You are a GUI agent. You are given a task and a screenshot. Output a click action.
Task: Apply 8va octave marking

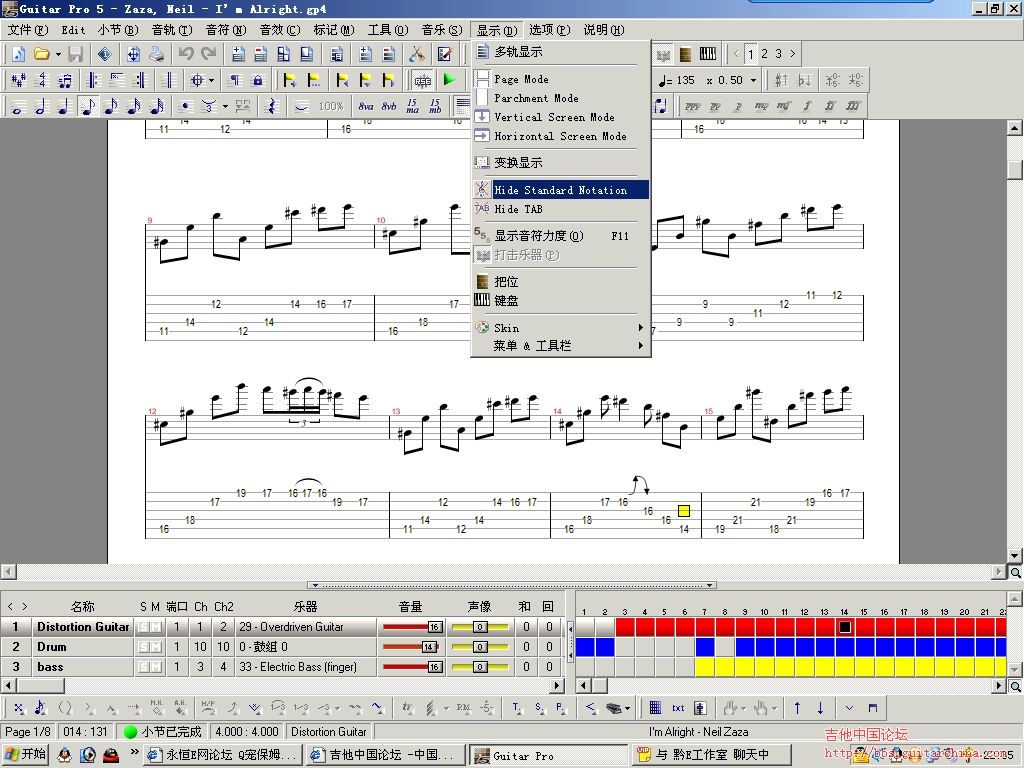[366, 106]
